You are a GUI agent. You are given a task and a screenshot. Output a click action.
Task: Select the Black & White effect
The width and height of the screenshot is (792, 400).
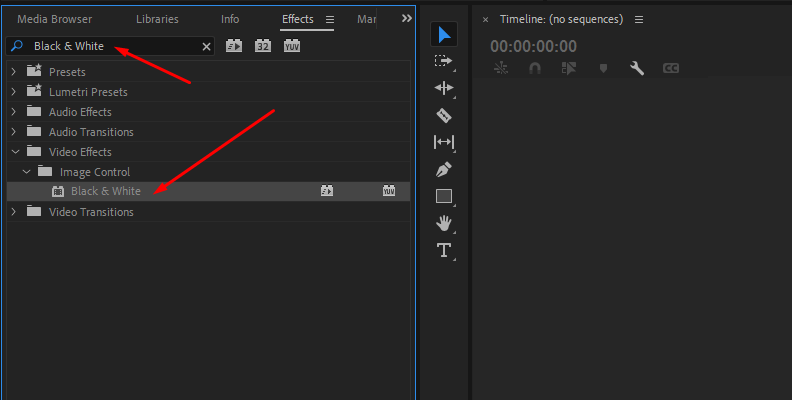click(105, 191)
